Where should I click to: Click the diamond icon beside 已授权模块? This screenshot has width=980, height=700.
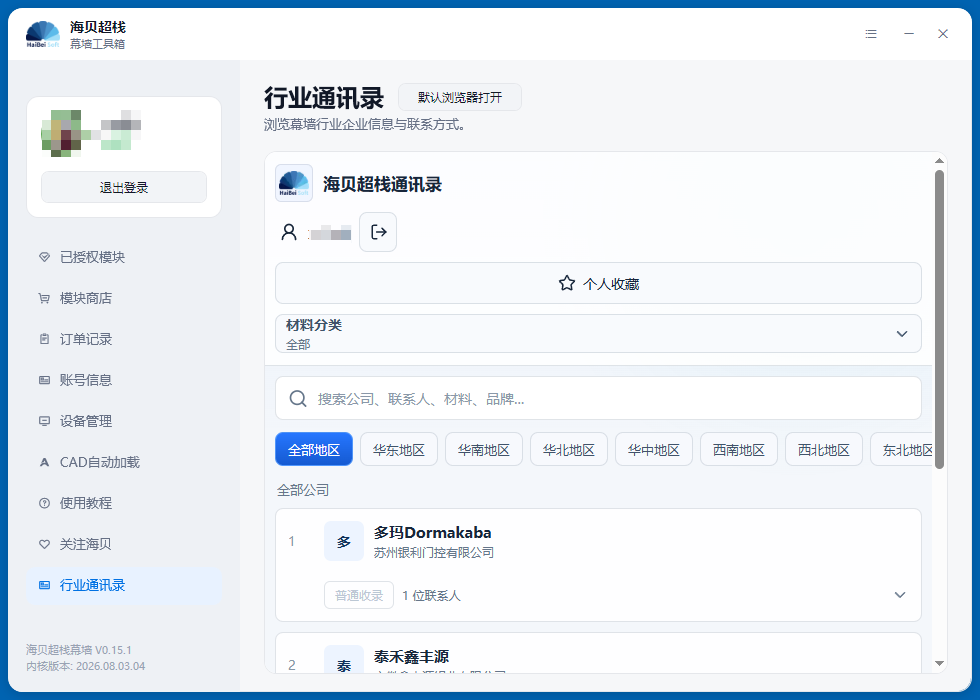(x=44, y=257)
